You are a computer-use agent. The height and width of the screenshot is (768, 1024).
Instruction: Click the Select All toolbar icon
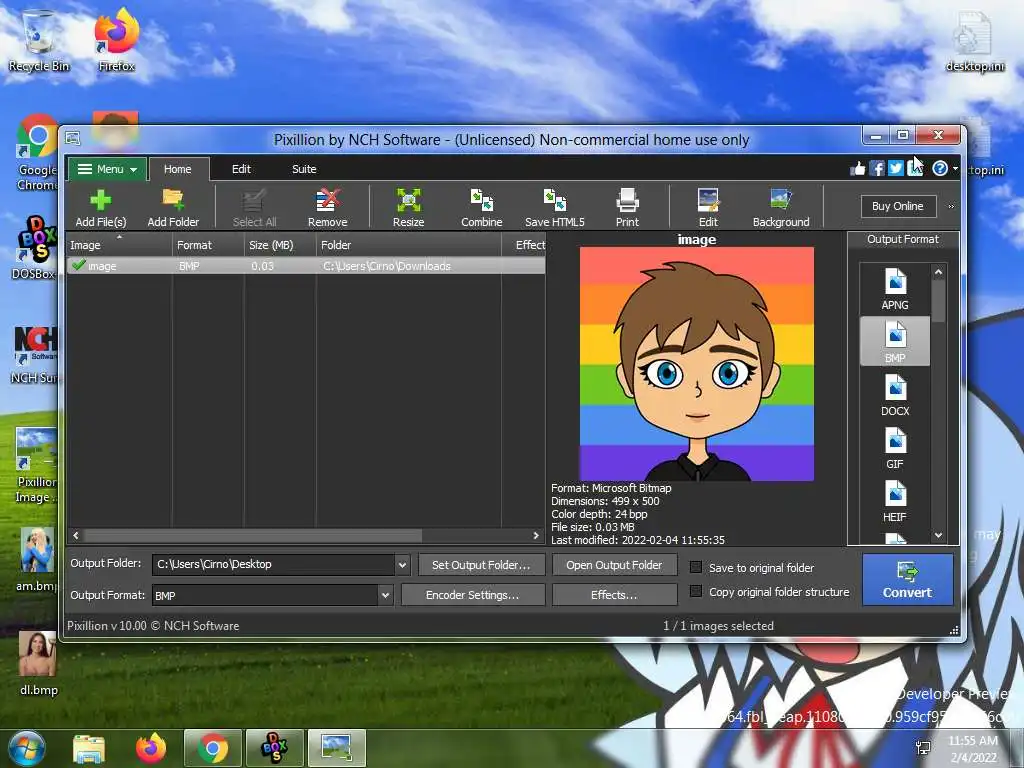(x=254, y=208)
